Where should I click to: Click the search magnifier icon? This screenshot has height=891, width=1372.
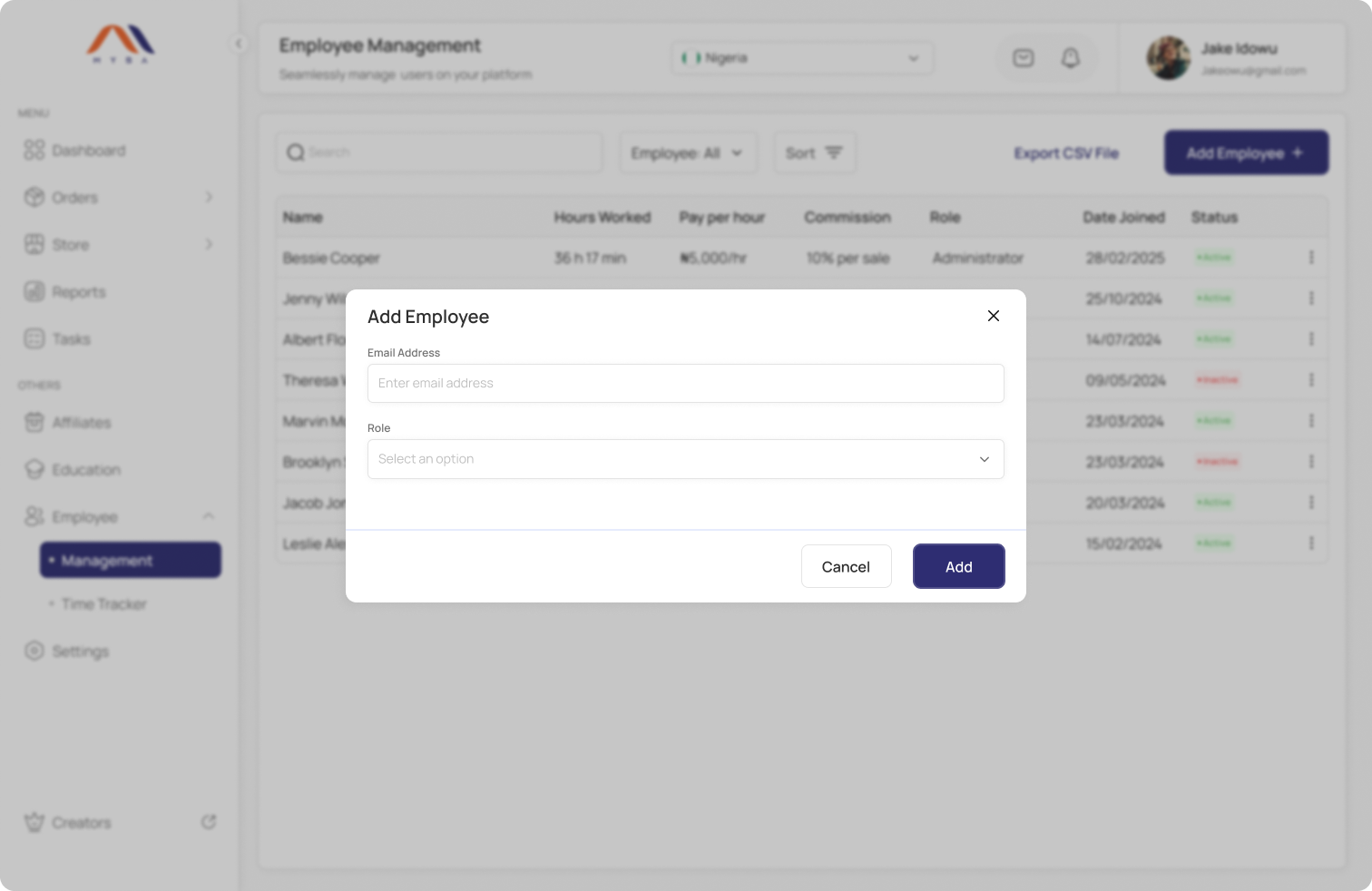click(x=296, y=152)
